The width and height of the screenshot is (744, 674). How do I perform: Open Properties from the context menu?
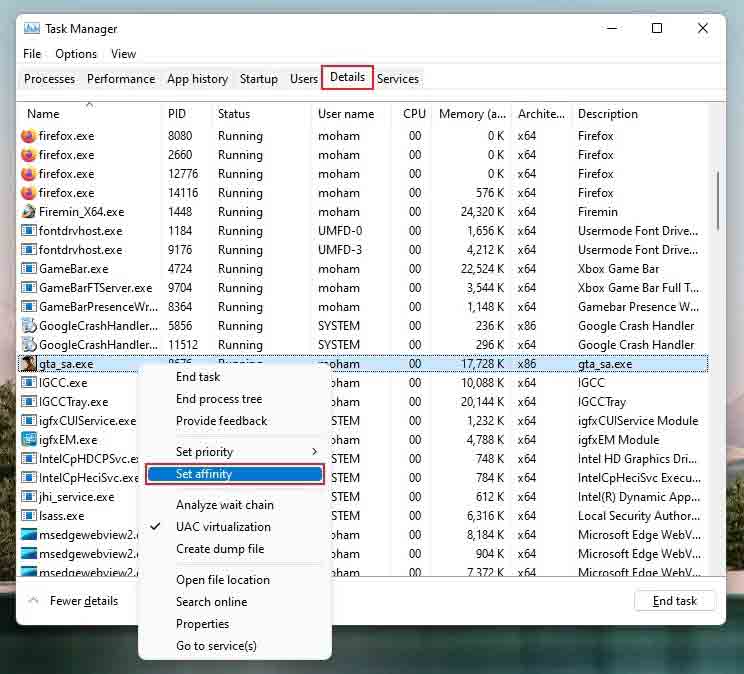202,624
